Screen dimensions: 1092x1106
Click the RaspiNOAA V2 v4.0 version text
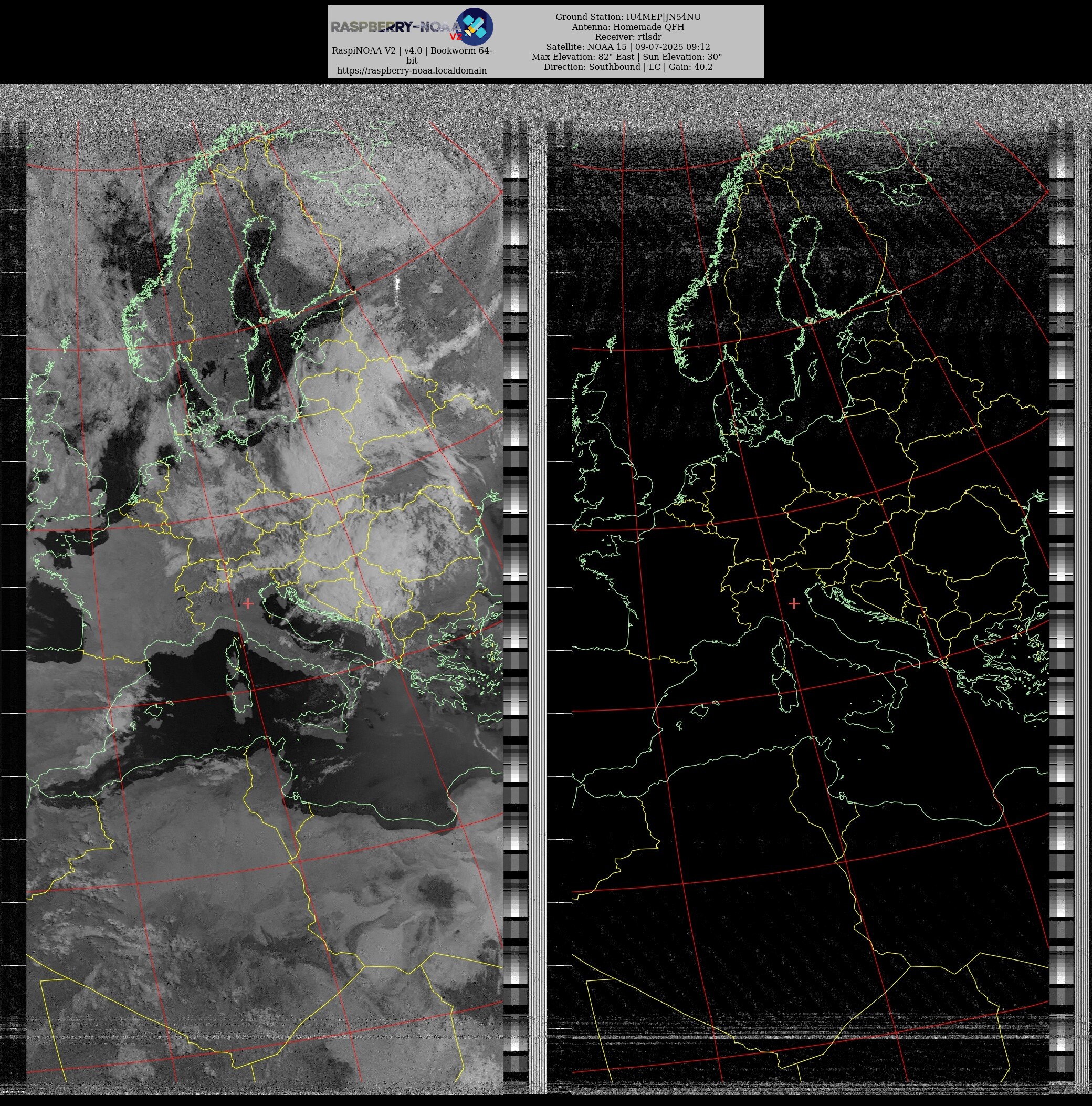(412, 56)
